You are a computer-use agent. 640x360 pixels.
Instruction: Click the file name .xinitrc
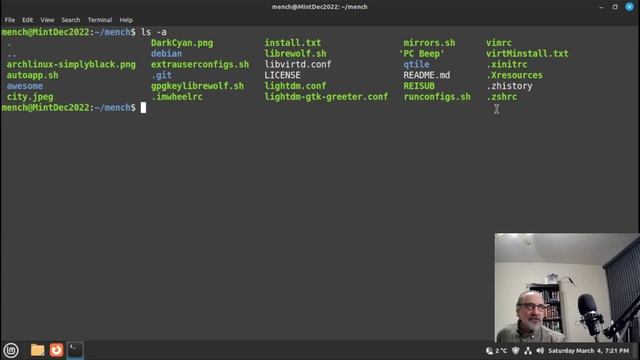(507, 64)
